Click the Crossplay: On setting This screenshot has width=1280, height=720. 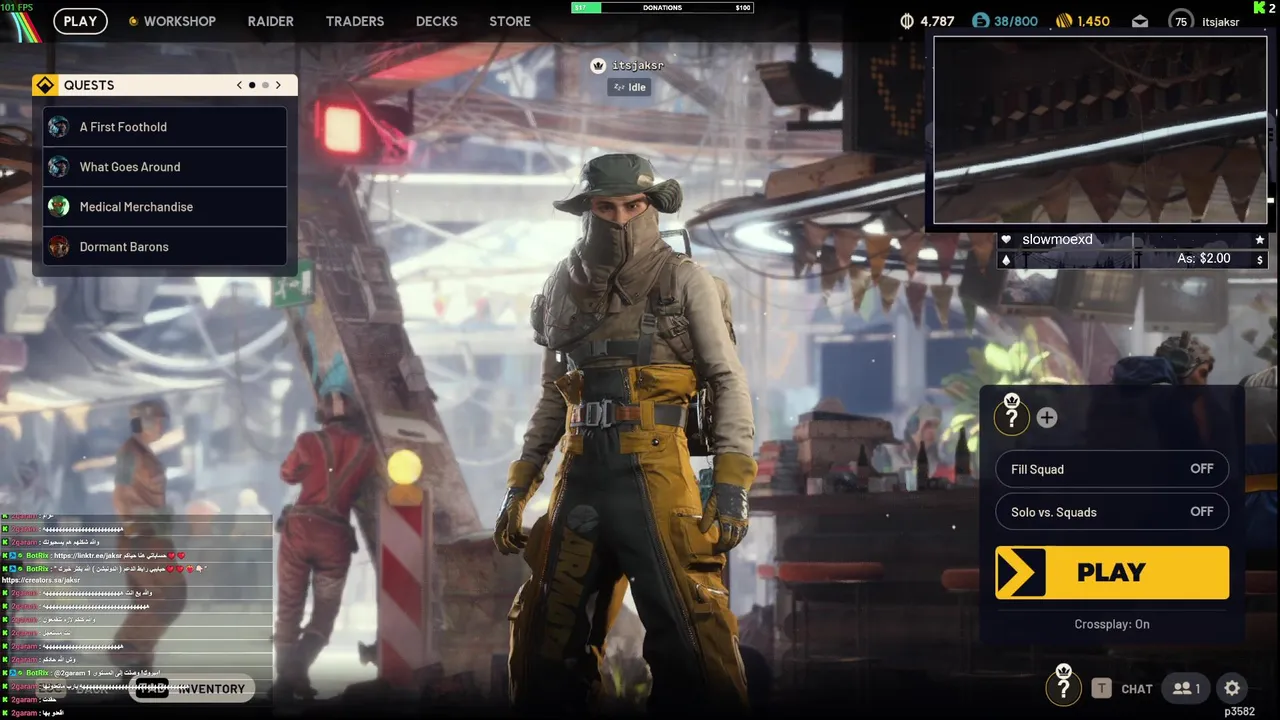pos(1112,624)
